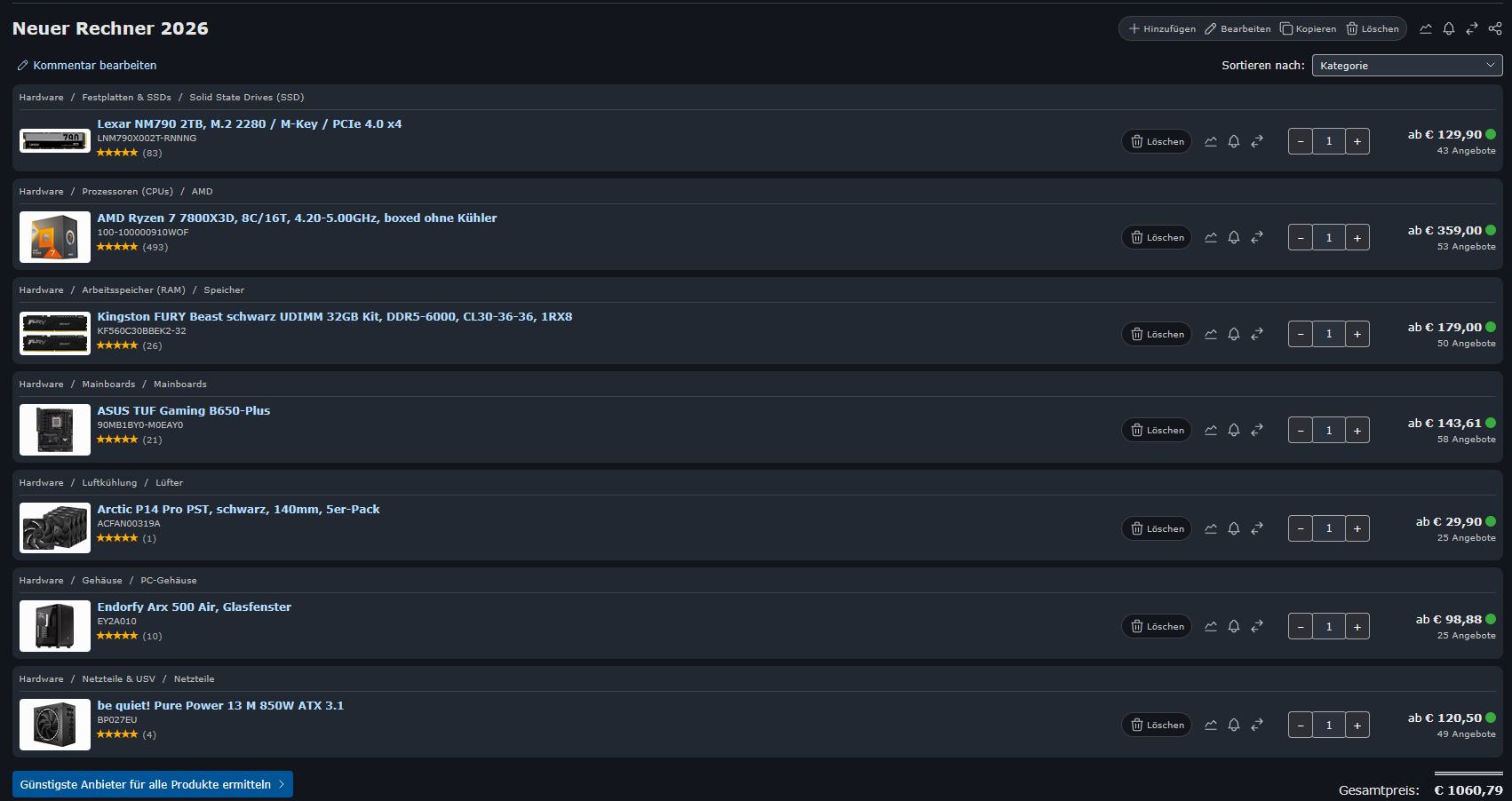
Task: Open wishlist price alert bell at top
Action: (1449, 28)
